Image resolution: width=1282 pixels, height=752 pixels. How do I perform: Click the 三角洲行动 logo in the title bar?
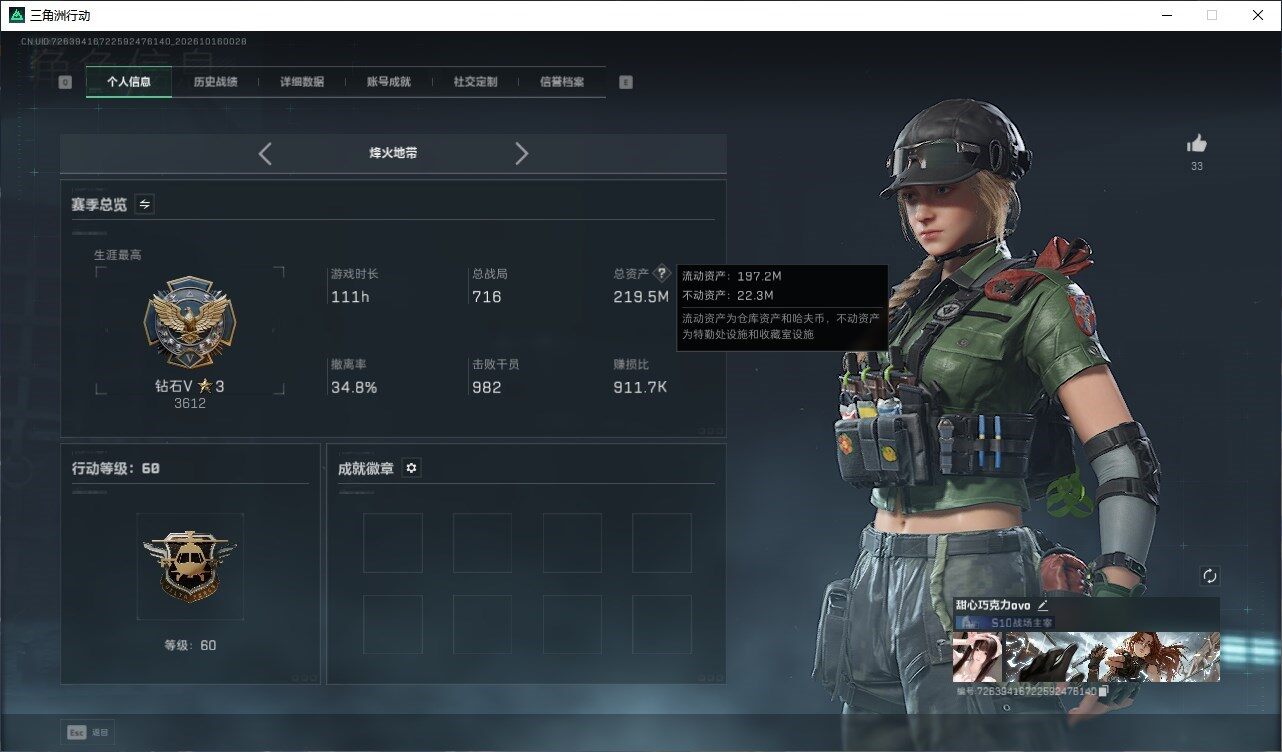[x=16, y=15]
